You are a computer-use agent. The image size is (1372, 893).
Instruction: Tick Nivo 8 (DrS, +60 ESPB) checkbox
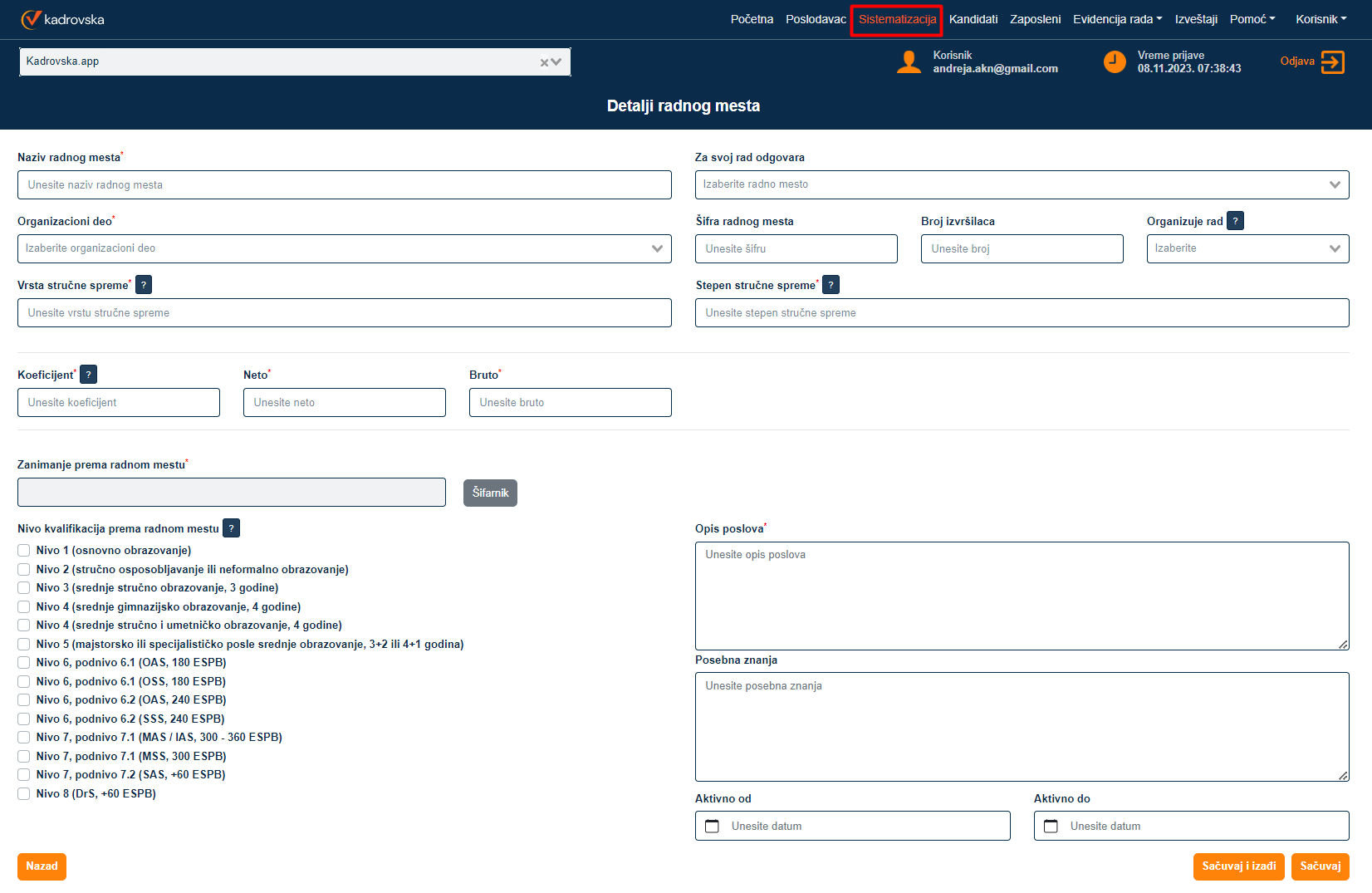24,794
